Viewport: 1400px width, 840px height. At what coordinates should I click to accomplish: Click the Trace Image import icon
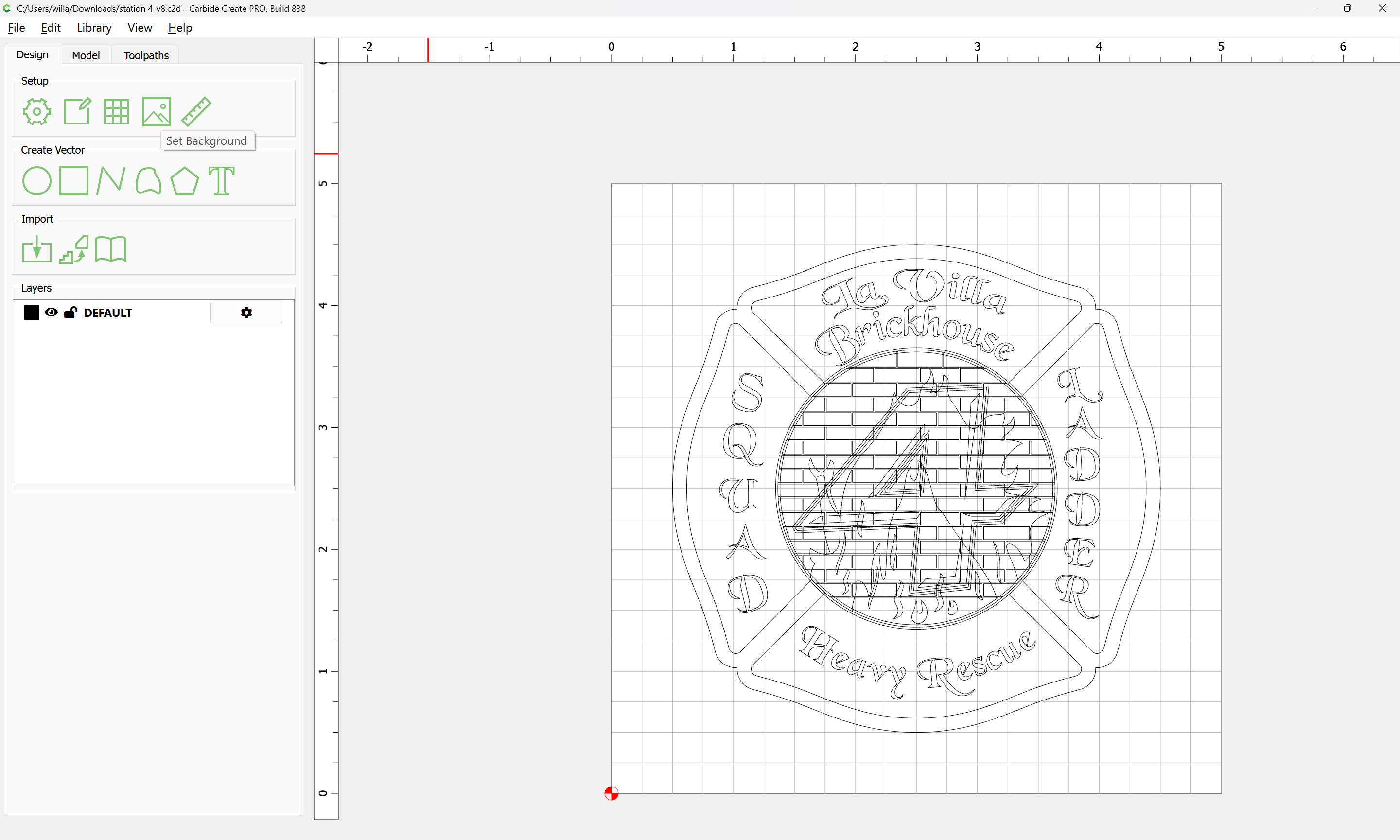(x=74, y=250)
